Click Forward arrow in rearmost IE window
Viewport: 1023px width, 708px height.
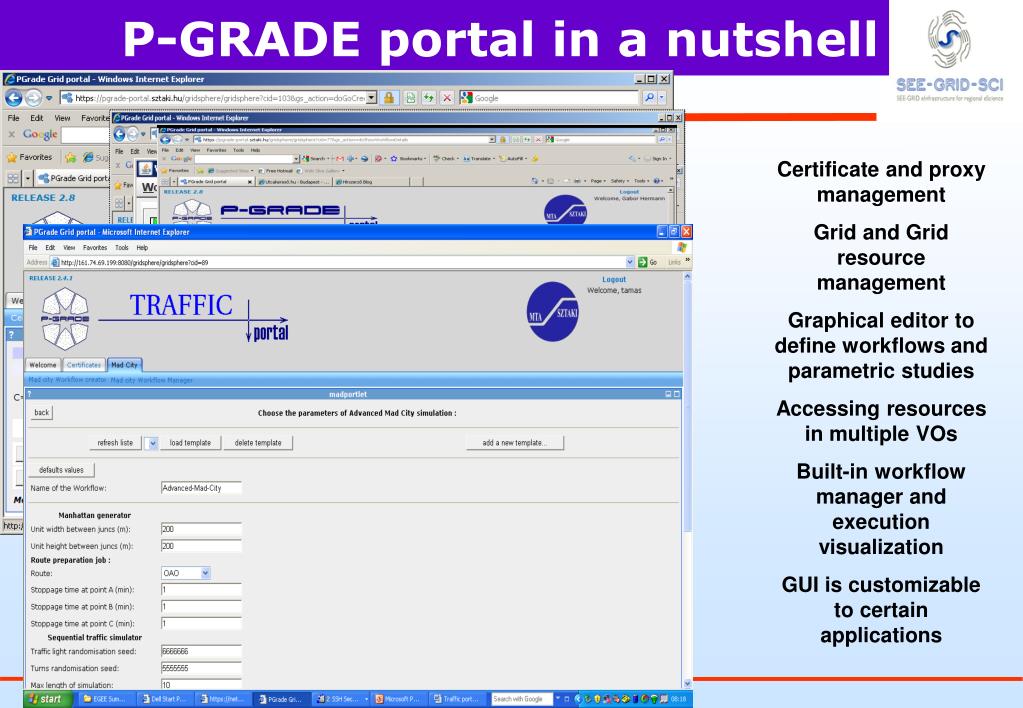[x=33, y=98]
